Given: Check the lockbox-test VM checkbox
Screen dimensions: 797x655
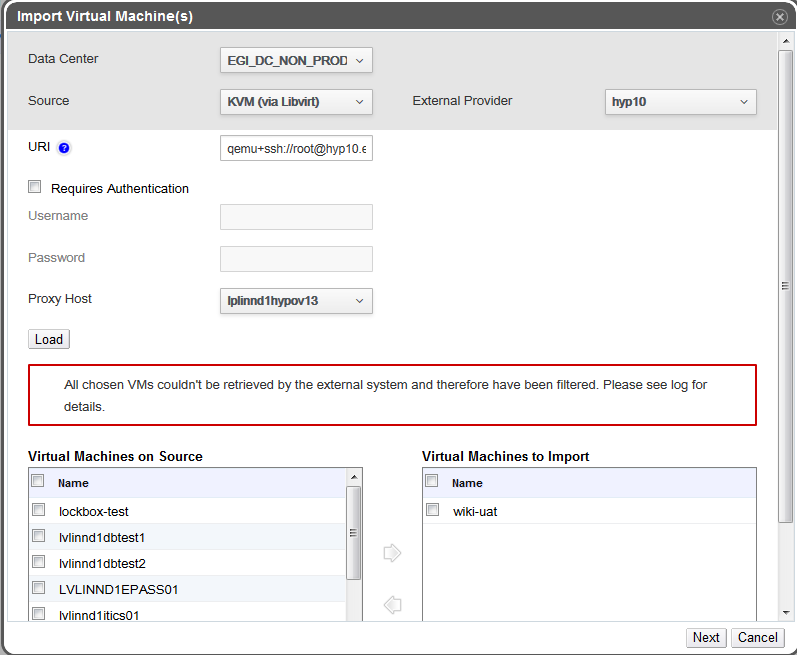Looking at the screenshot, I should click(38, 510).
